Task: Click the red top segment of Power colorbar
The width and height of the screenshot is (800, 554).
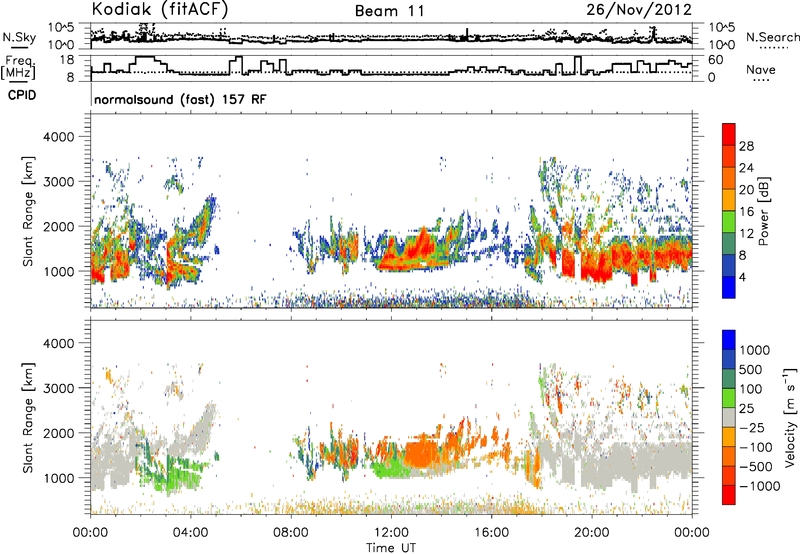Action: click(x=729, y=134)
